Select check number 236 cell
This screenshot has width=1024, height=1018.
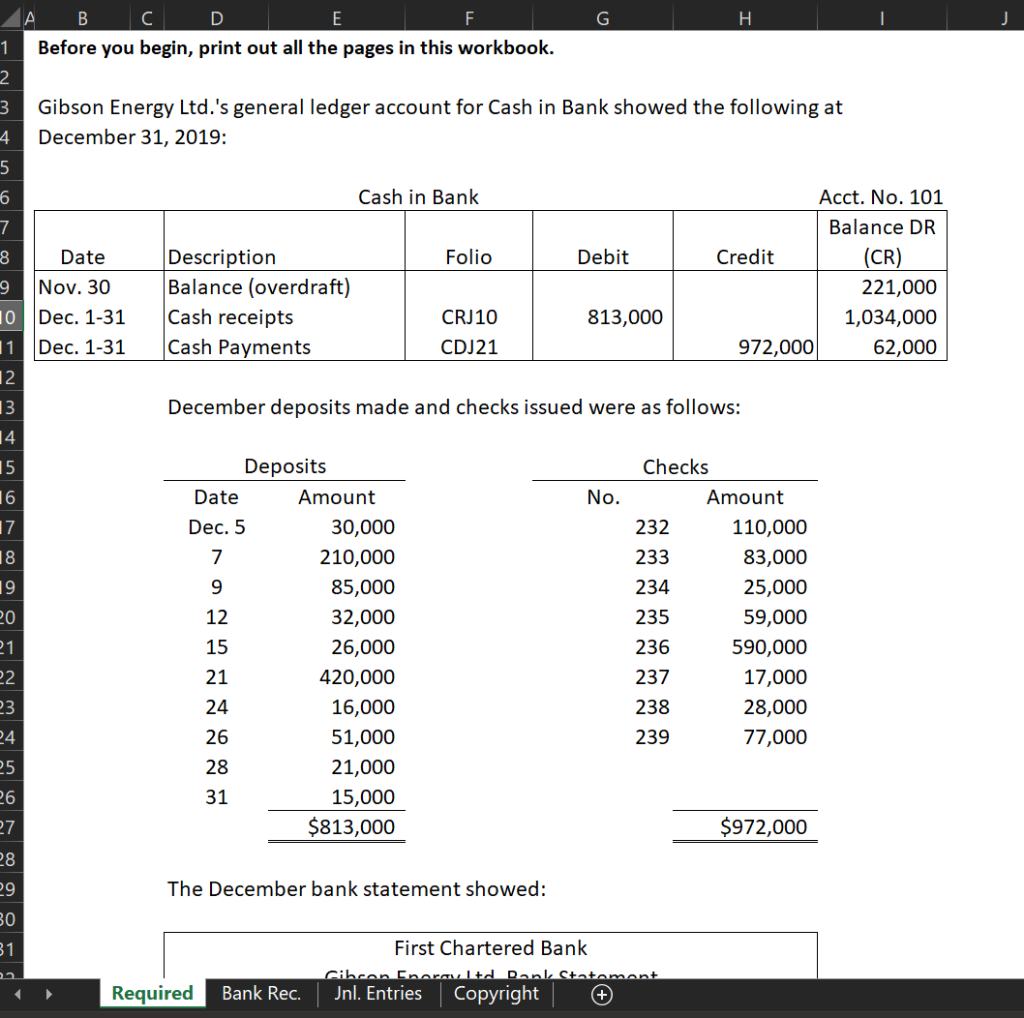[603, 647]
